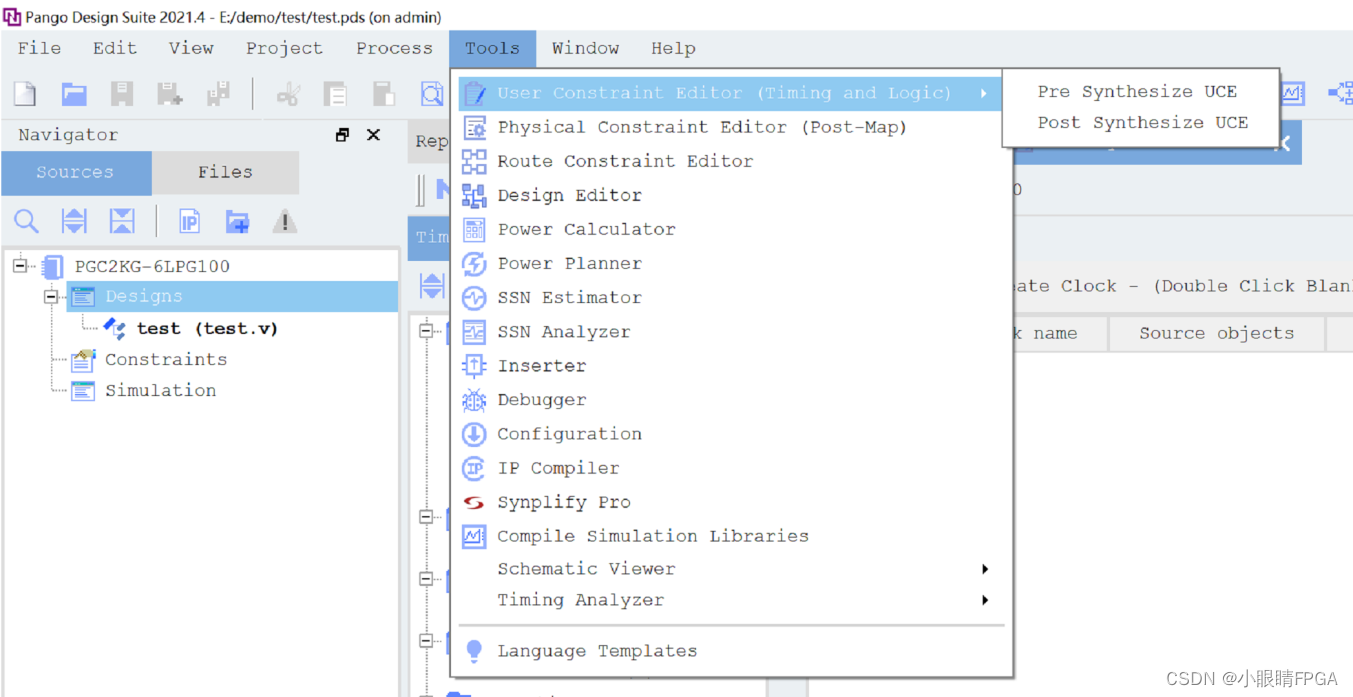Click the Open project folder icon
Viewport: 1353px width, 697px height.
[x=74, y=94]
